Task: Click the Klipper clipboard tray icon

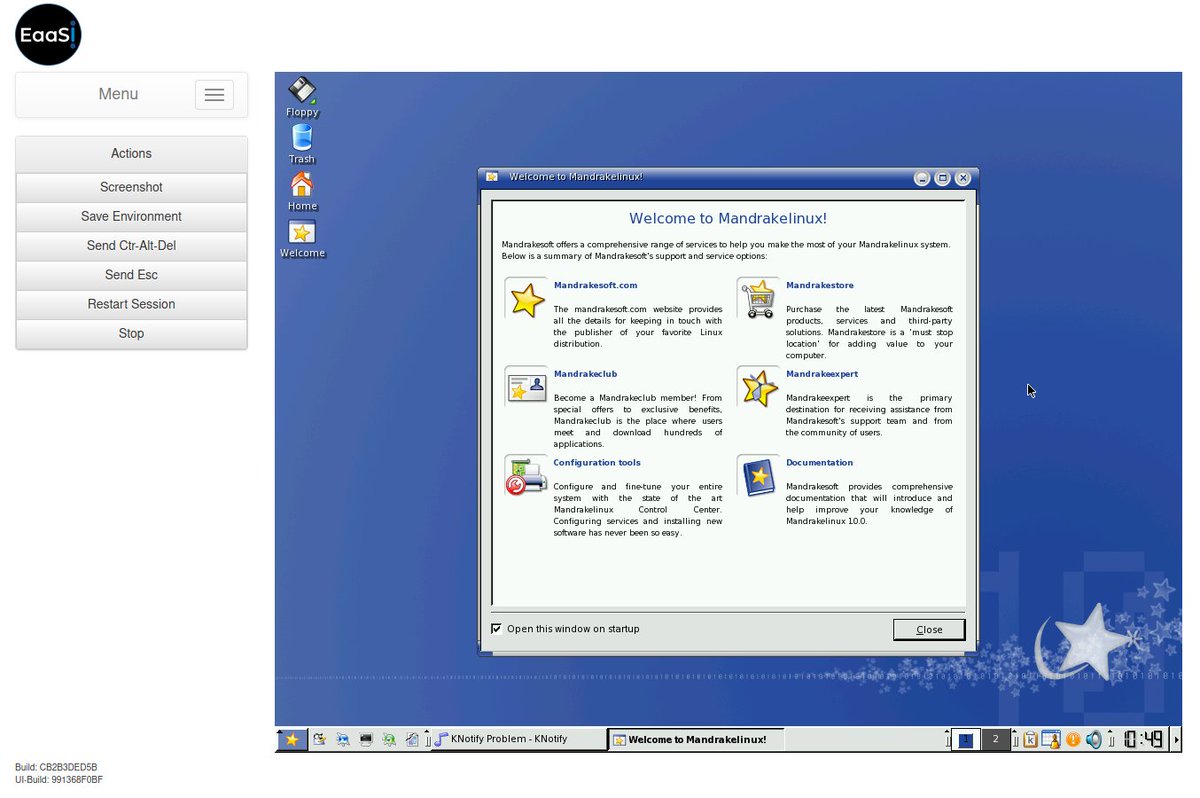Action: tap(1030, 740)
